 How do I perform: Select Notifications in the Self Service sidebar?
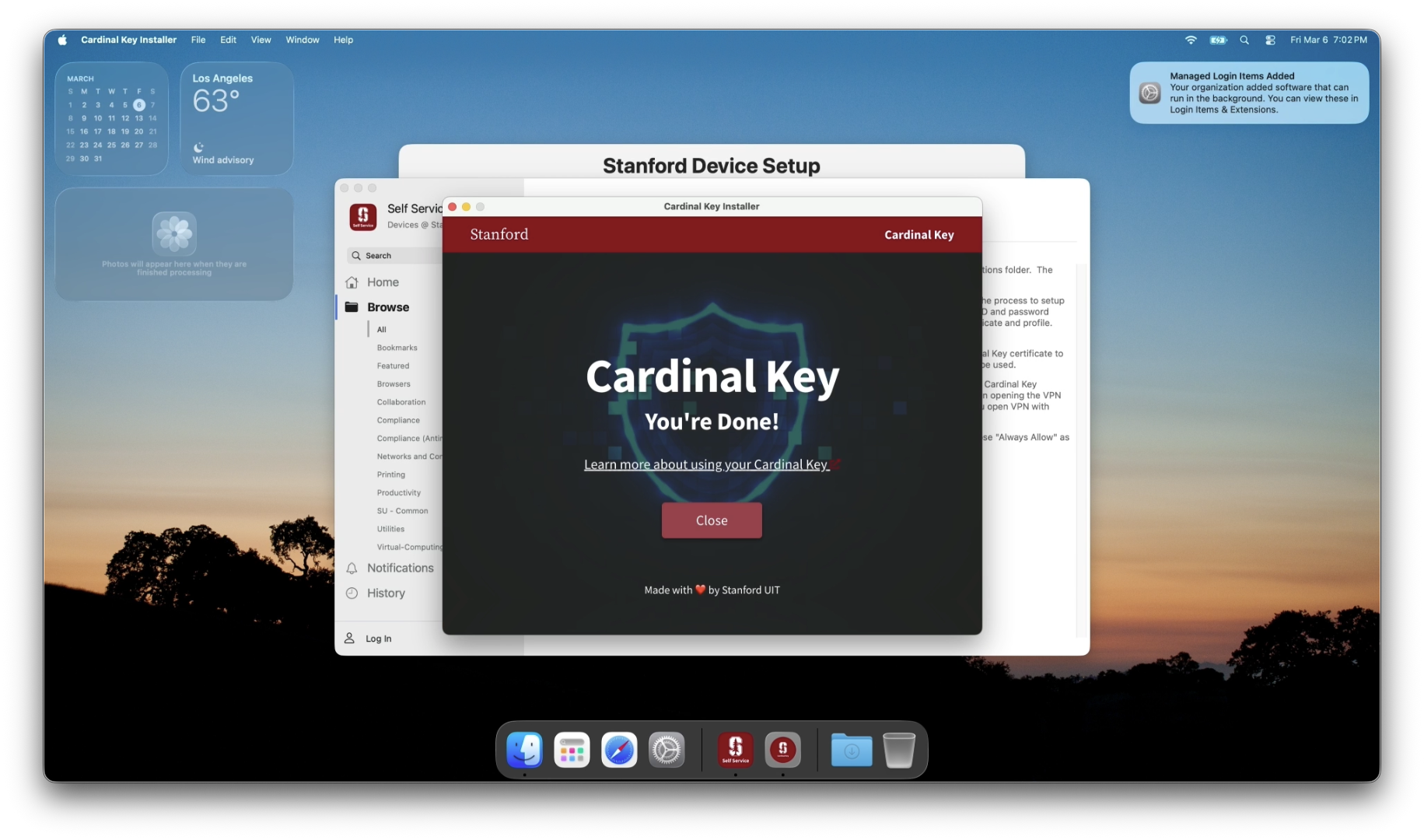coord(400,568)
